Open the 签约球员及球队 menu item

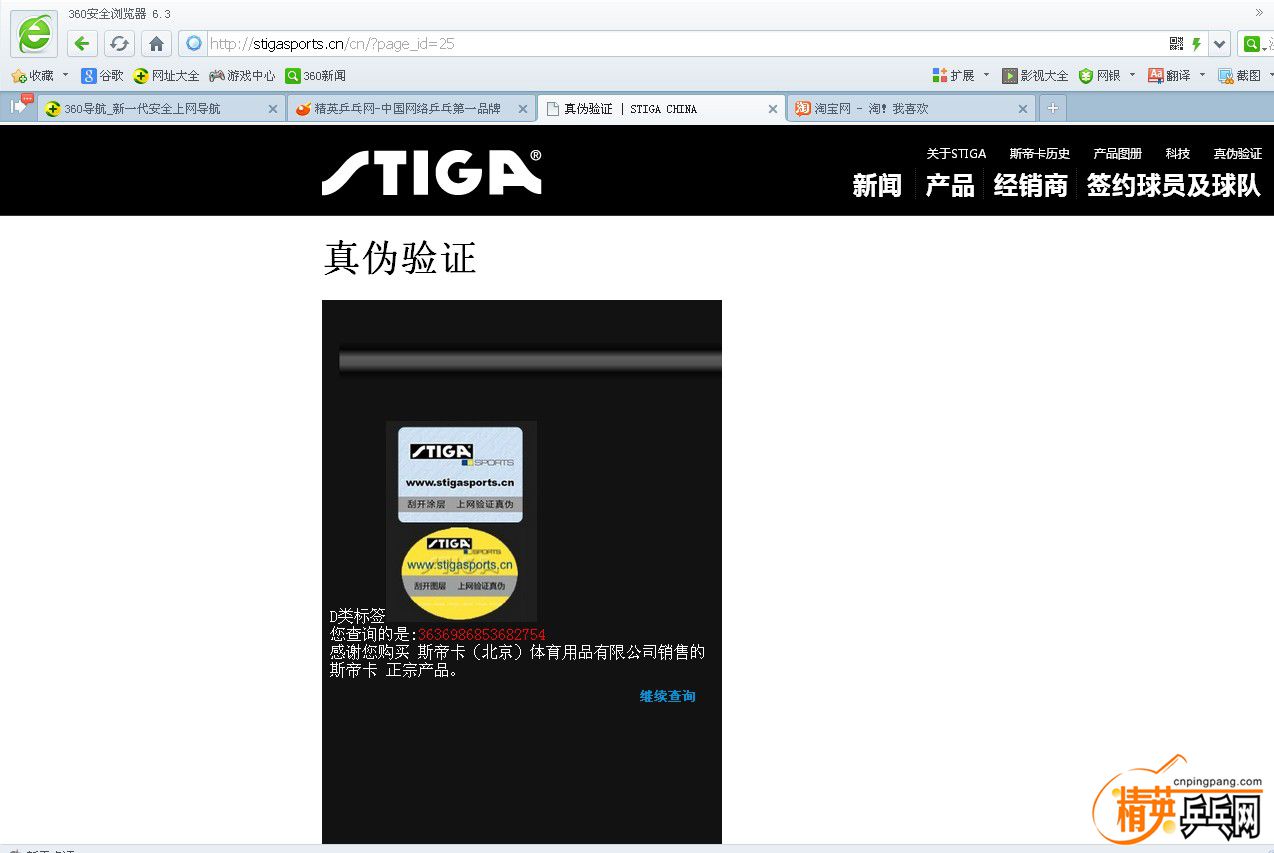(1174, 185)
